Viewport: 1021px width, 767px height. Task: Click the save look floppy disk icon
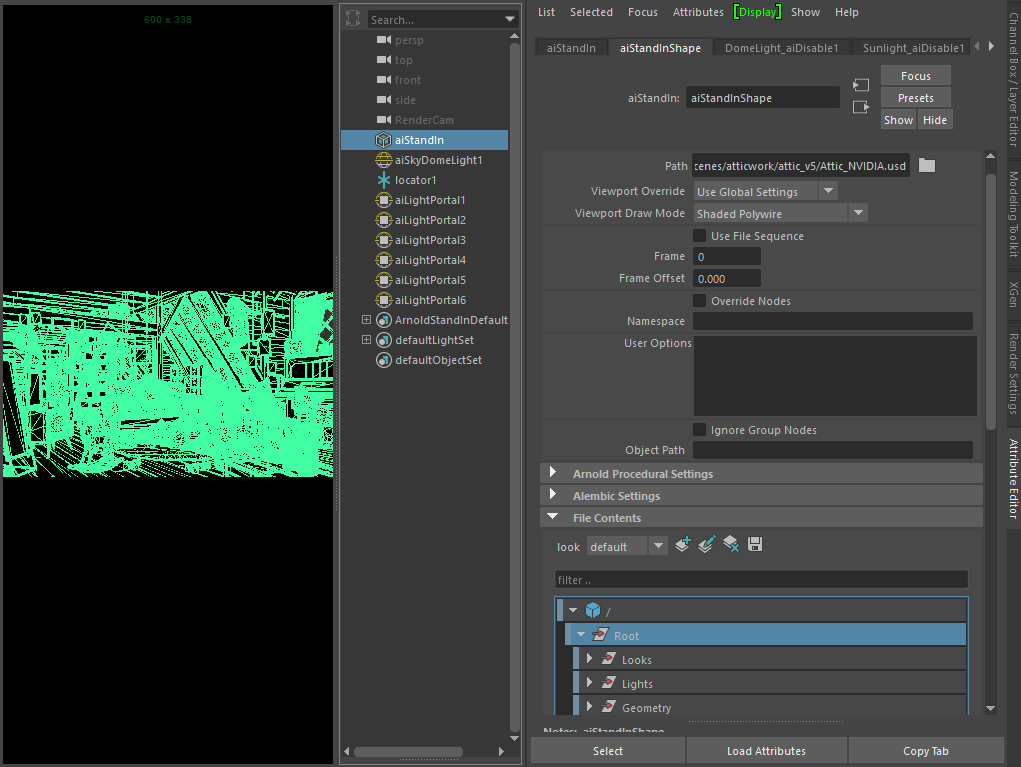[x=755, y=545]
